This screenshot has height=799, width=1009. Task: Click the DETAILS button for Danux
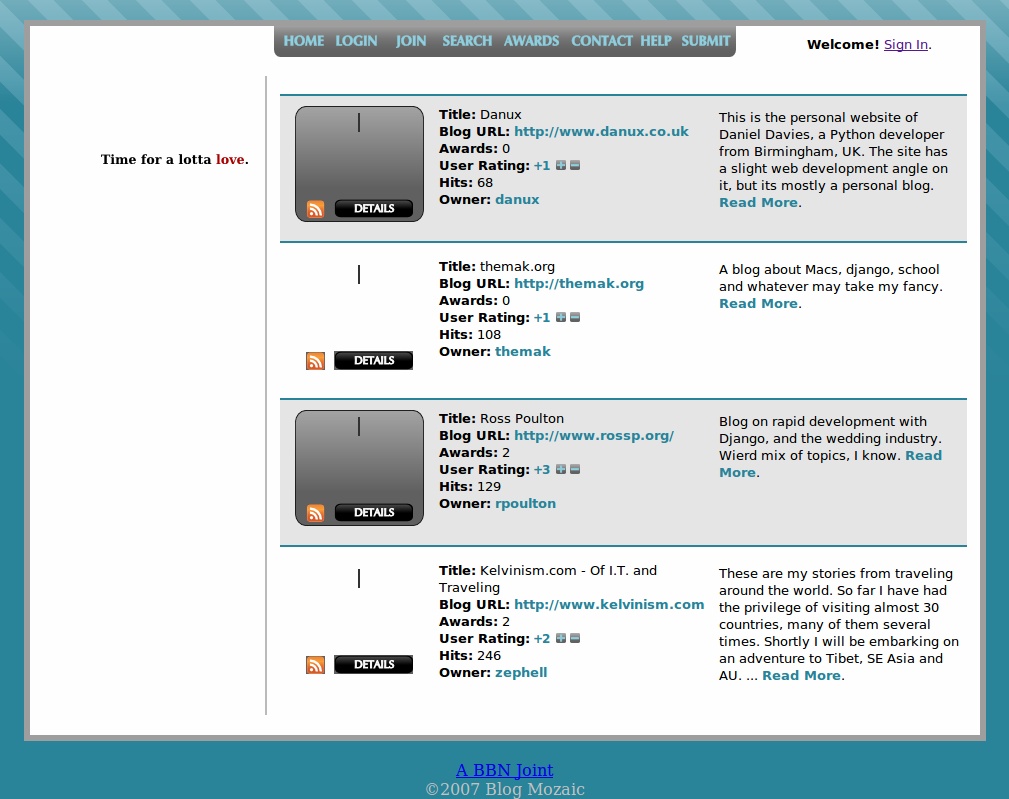pyautogui.click(x=373, y=209)
